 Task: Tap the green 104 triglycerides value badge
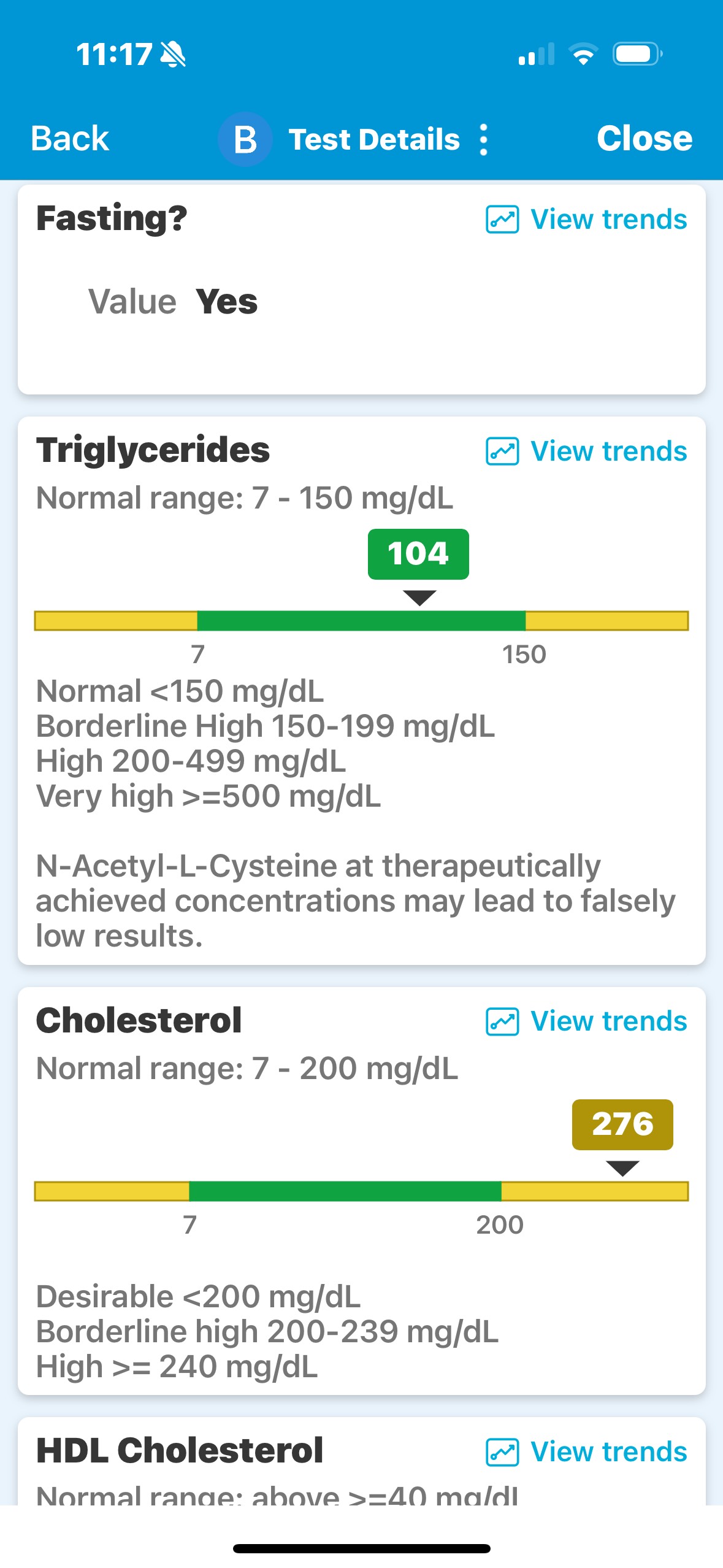[418, 554]
